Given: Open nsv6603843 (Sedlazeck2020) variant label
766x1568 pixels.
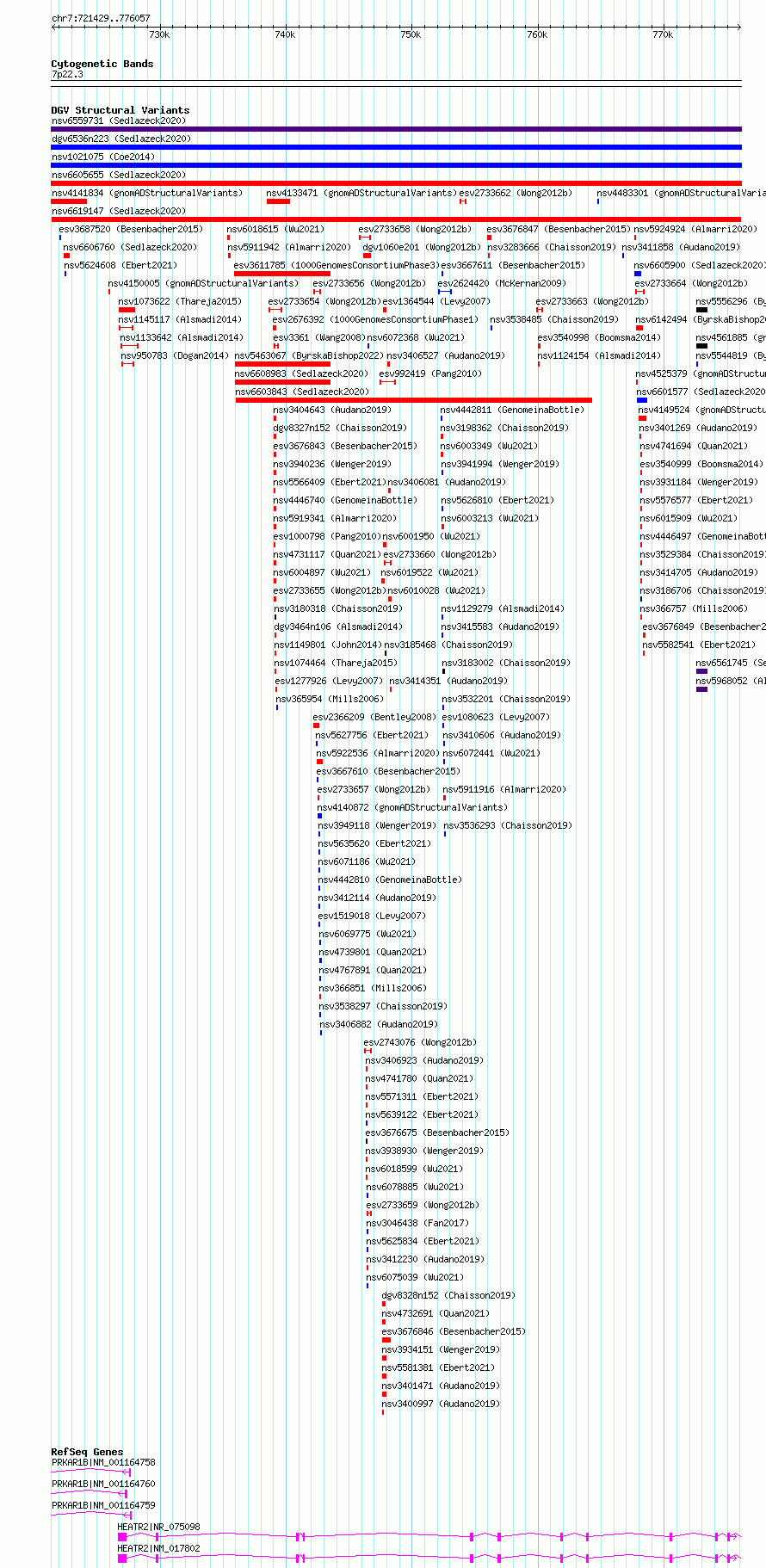Looking at the screenshot, I should [302, 392].
